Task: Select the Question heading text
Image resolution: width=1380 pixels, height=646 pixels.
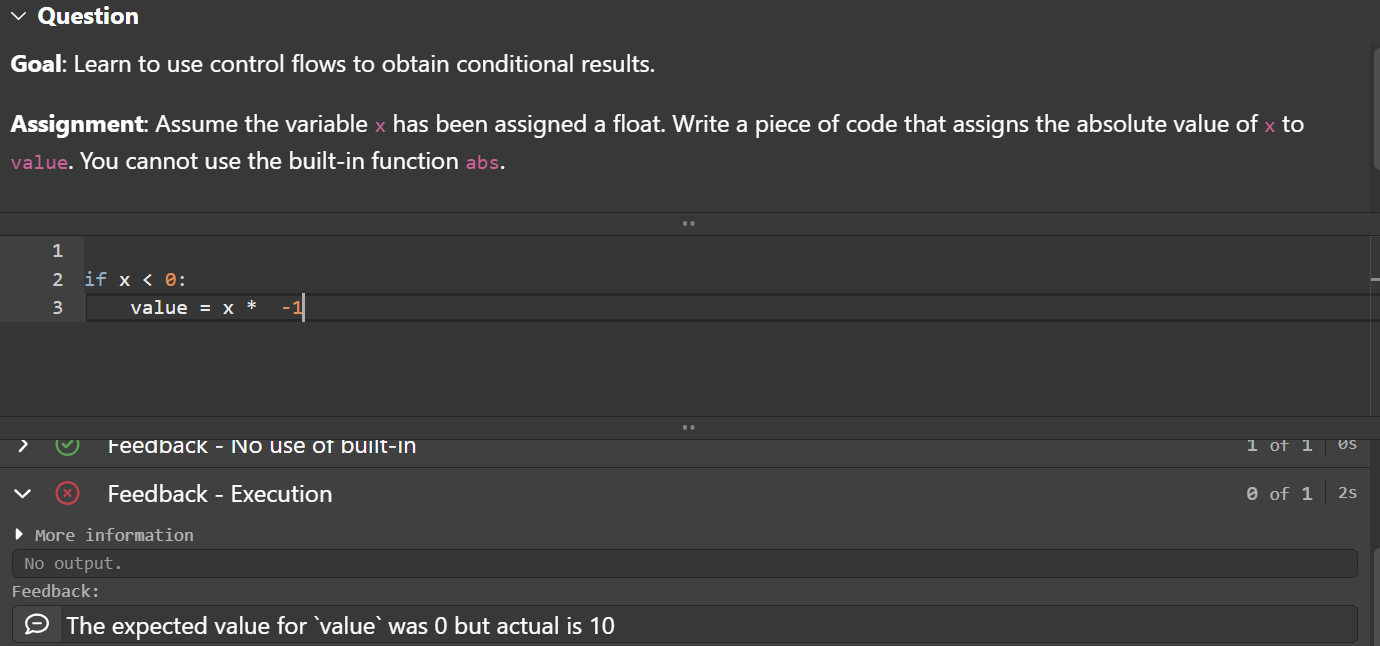Action: (x=87, y=15)
